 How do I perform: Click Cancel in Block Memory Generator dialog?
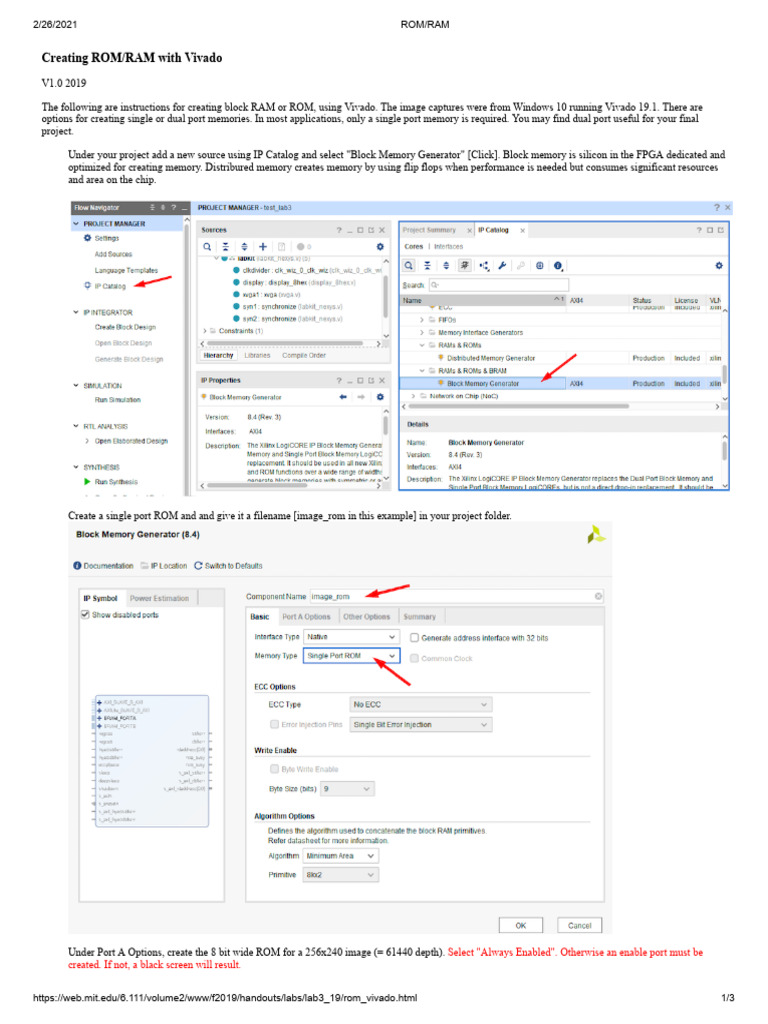click(579, 925)
